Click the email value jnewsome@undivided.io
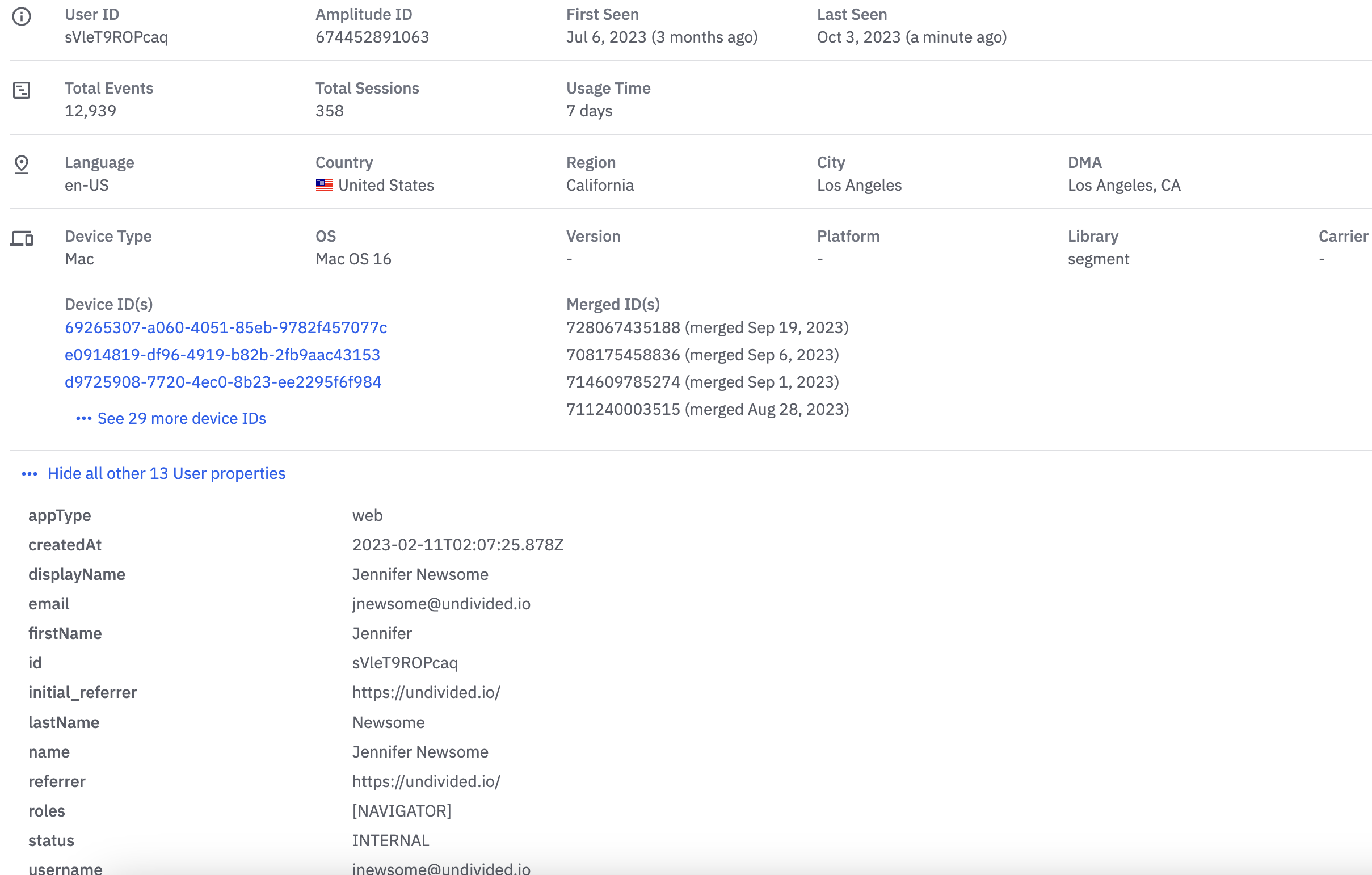 tap(441, 604)
